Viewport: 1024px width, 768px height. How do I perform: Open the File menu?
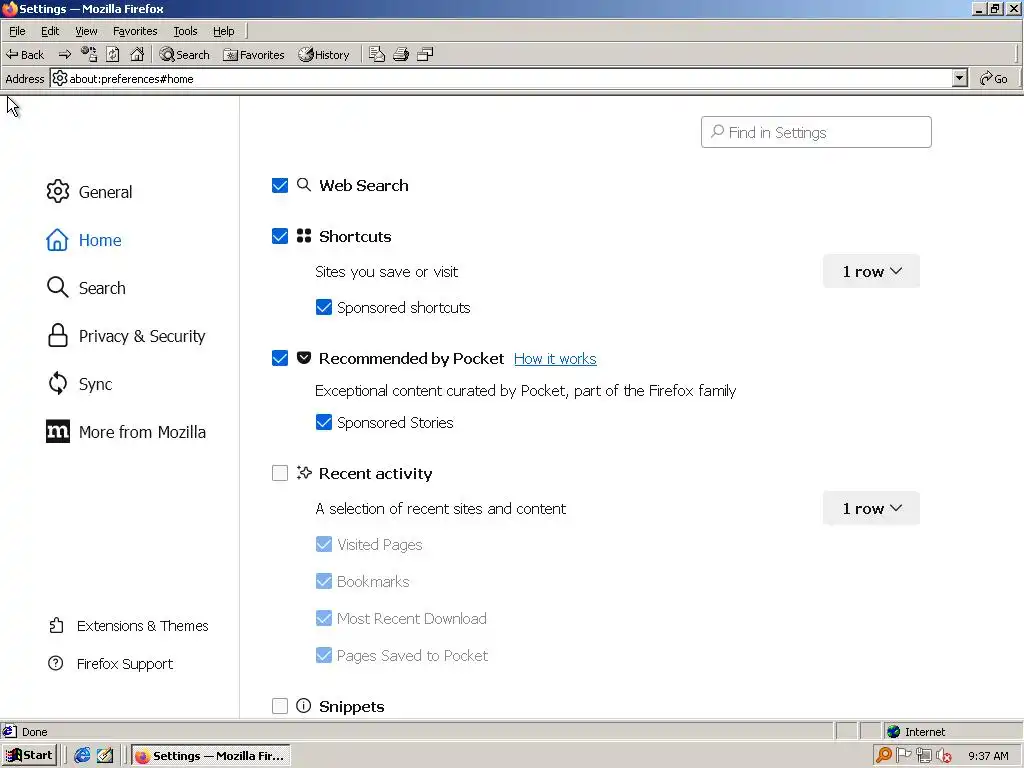click(17, 31)
